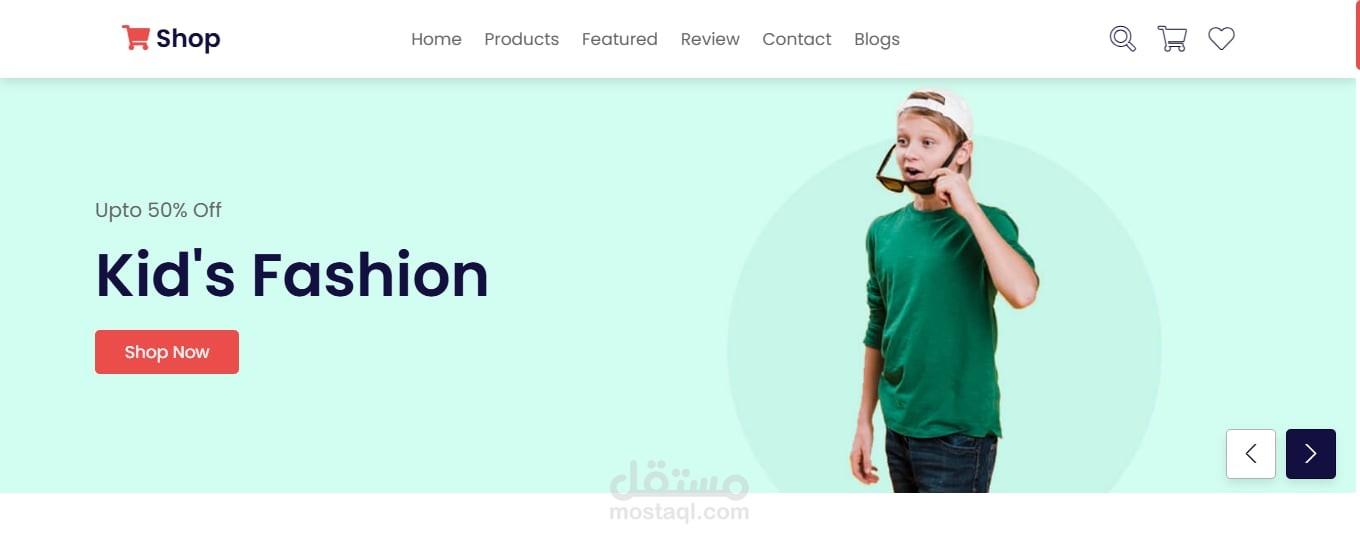Go to the Featured section

tap(619, 39)
